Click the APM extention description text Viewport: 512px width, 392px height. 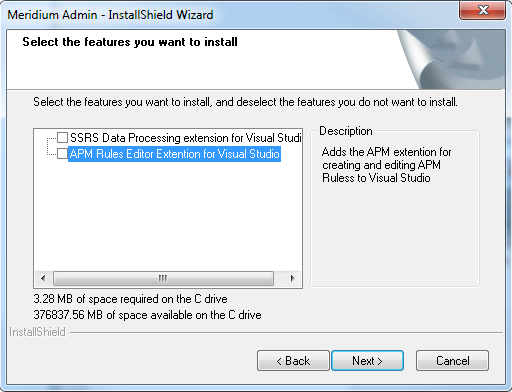[x=386, y=165]
